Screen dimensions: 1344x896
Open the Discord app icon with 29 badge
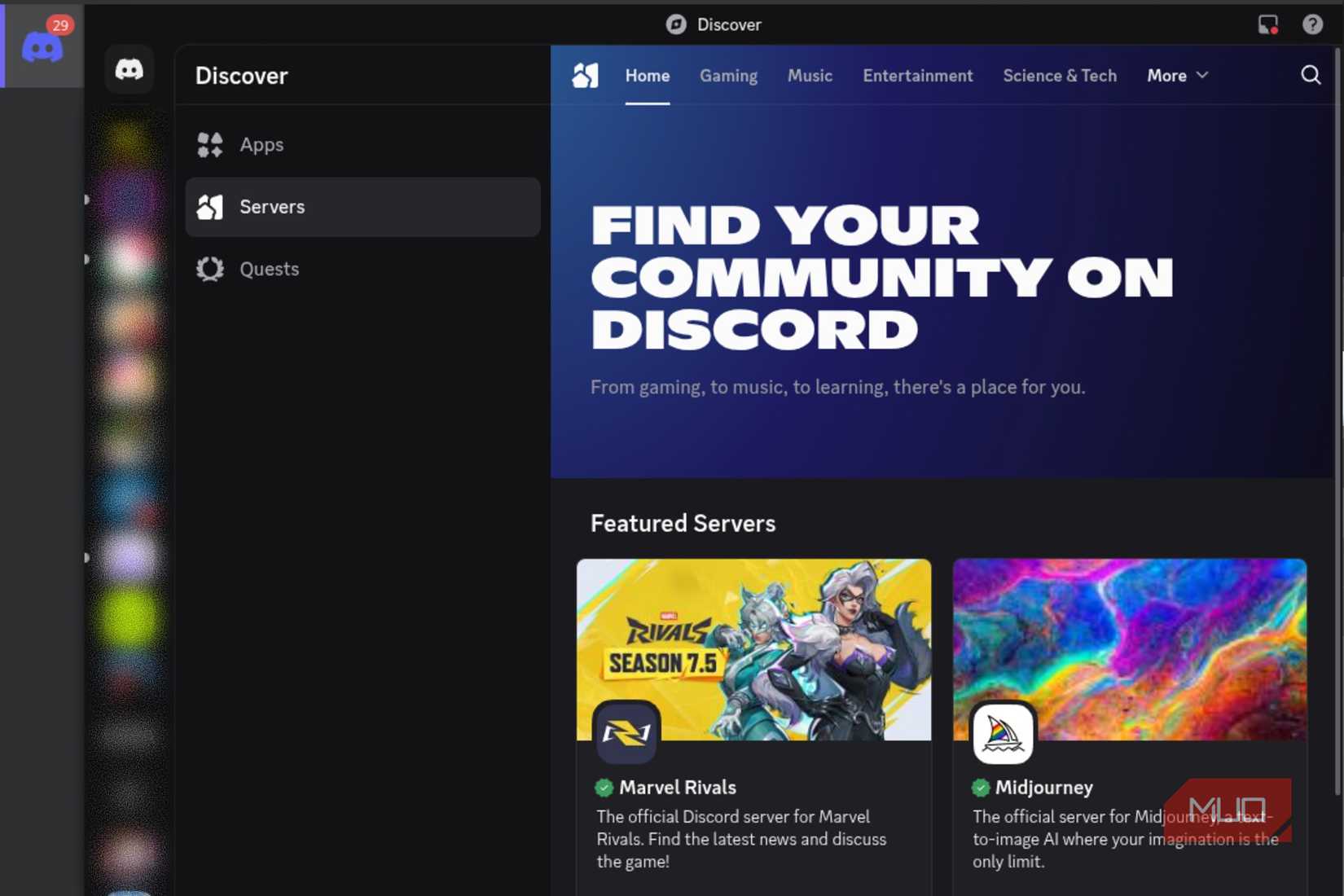42,46
